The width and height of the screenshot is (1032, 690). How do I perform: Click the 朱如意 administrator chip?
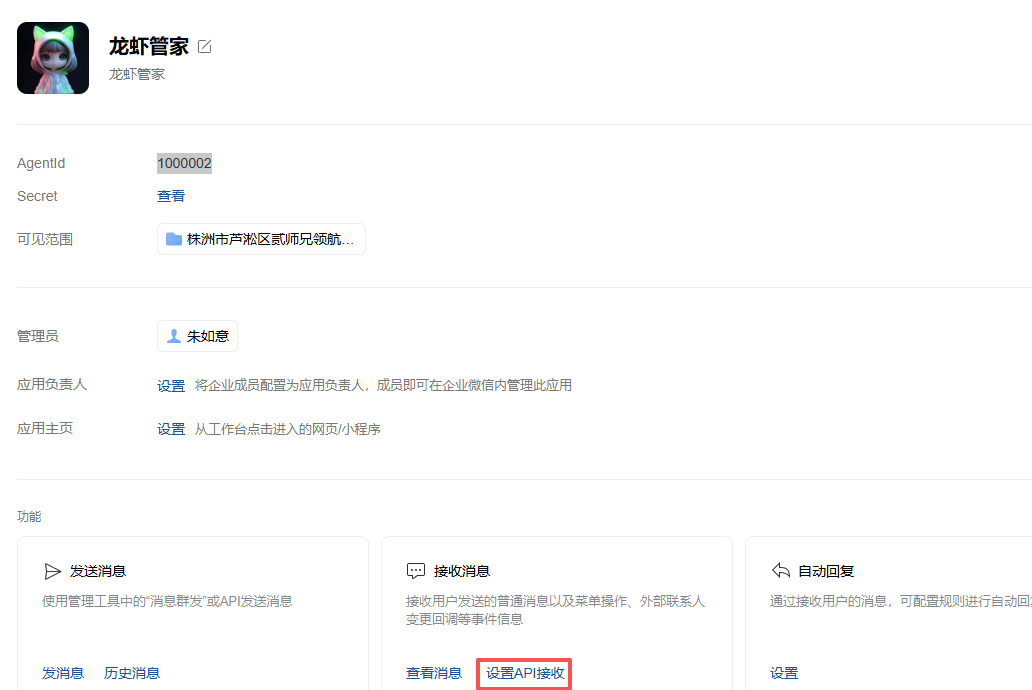tap(197, 335)
